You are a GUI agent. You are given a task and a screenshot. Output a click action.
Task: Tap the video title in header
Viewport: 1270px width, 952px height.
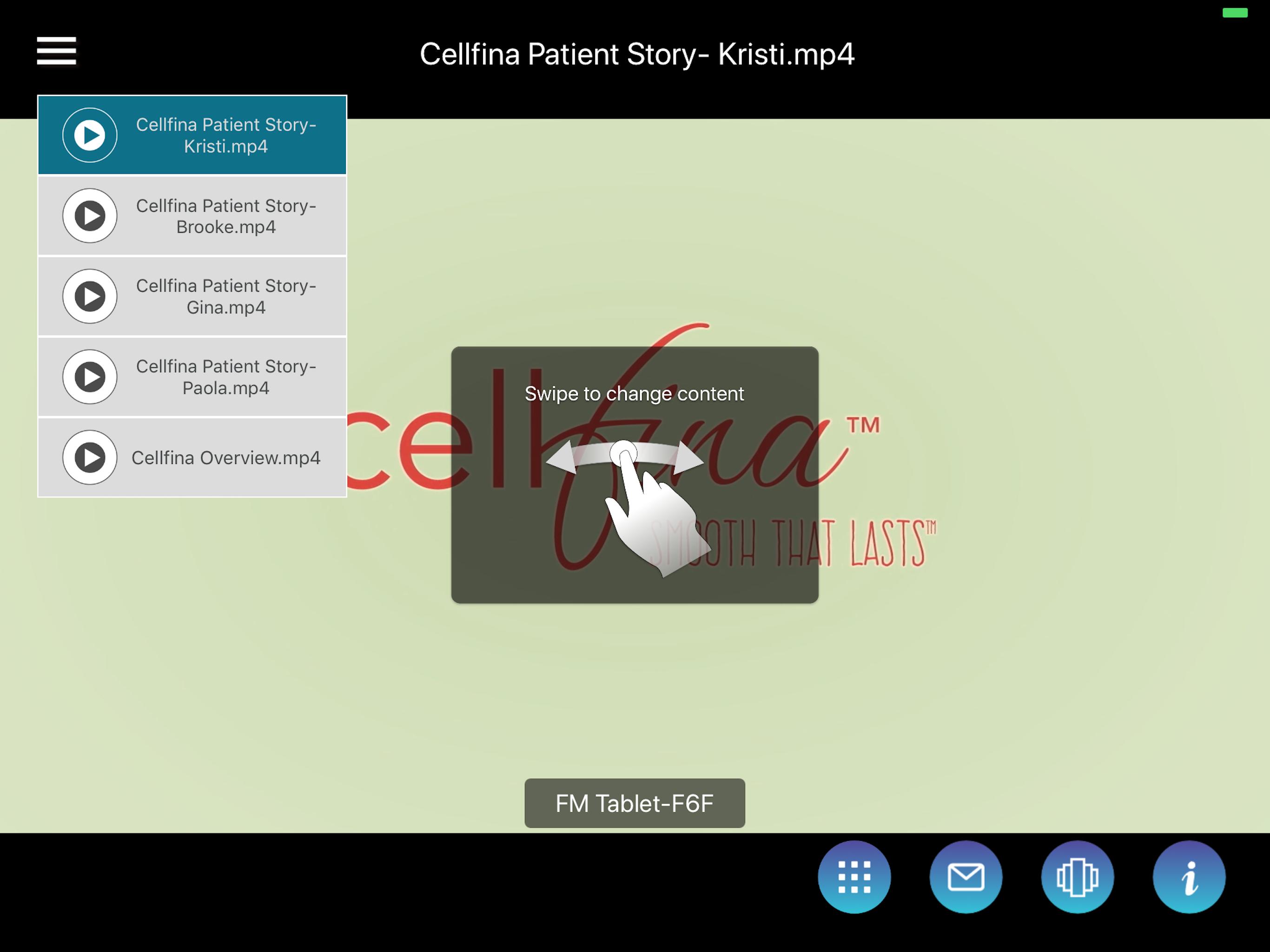(637, 54)
